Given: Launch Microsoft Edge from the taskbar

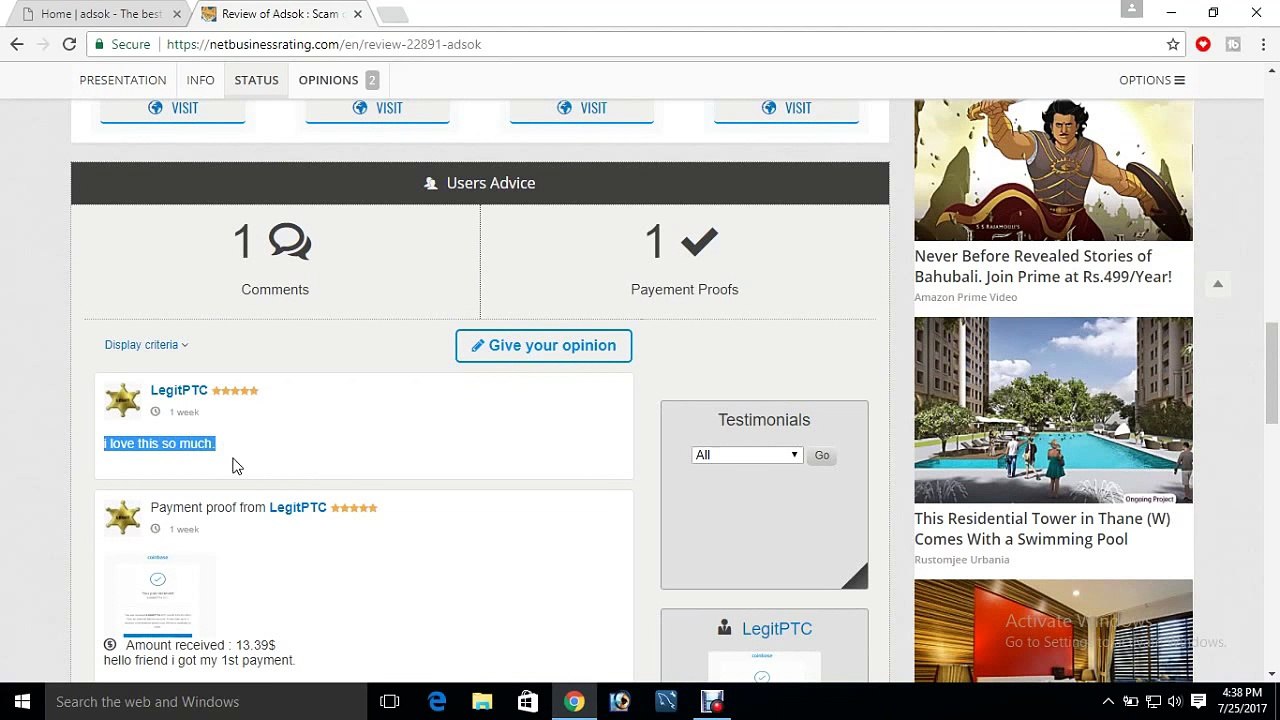Looking at the screenshot, I should 437,702.
